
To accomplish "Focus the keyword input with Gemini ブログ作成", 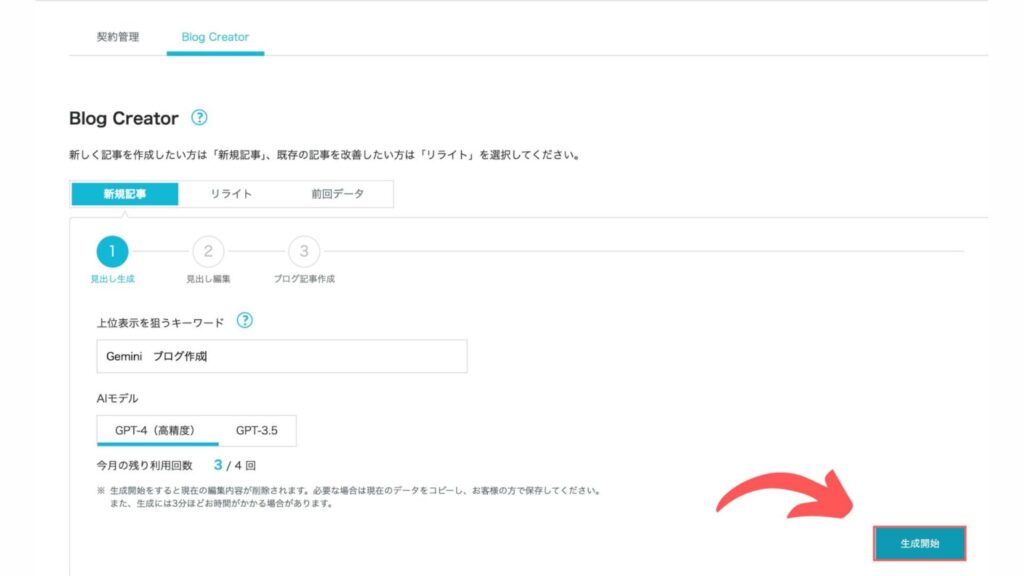I will [x=282, y=357].
